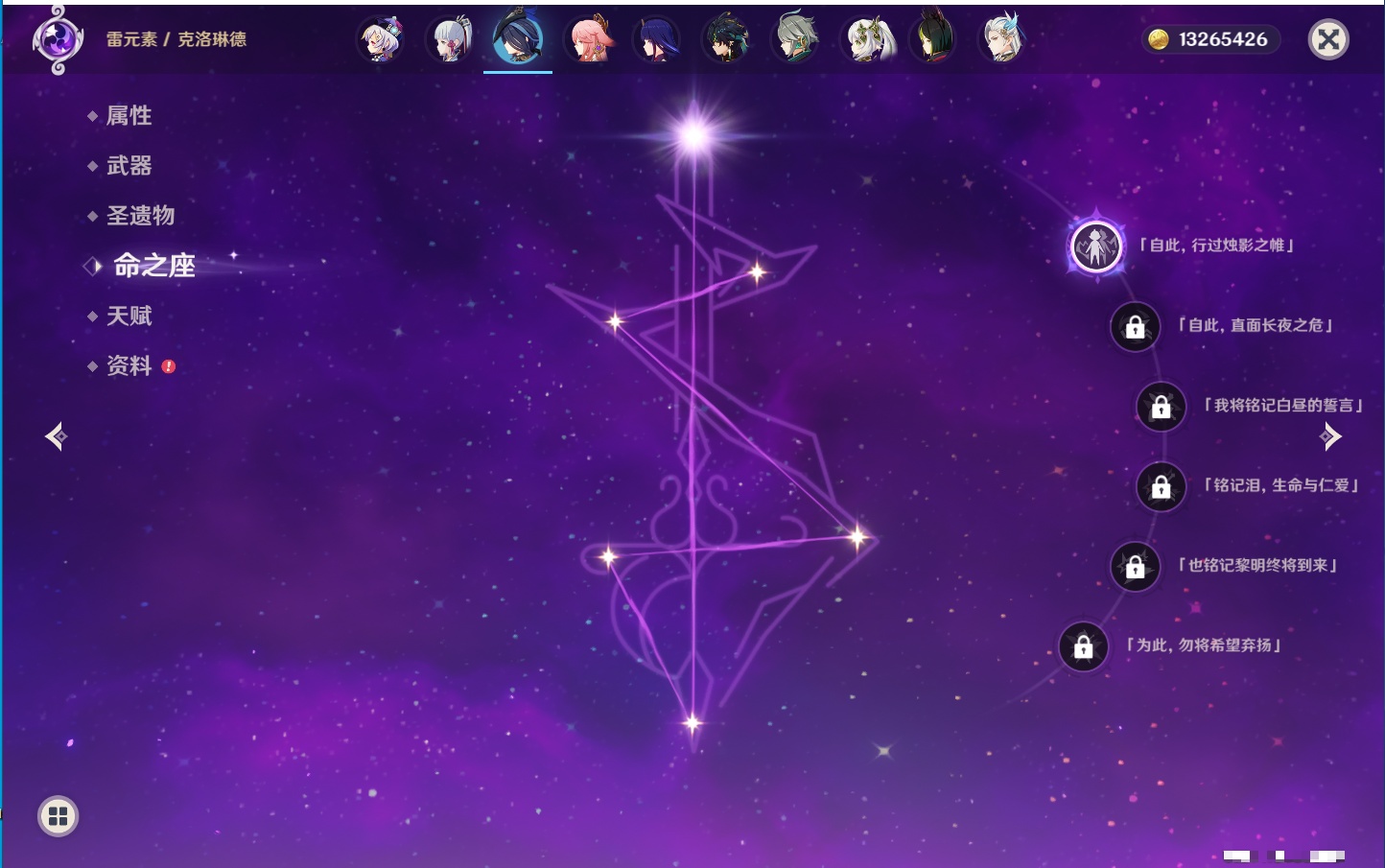The height and width of the screenshot is (868, 1385).
Task: Go to next character with right arrow
Action: [x=1330, y=436]
